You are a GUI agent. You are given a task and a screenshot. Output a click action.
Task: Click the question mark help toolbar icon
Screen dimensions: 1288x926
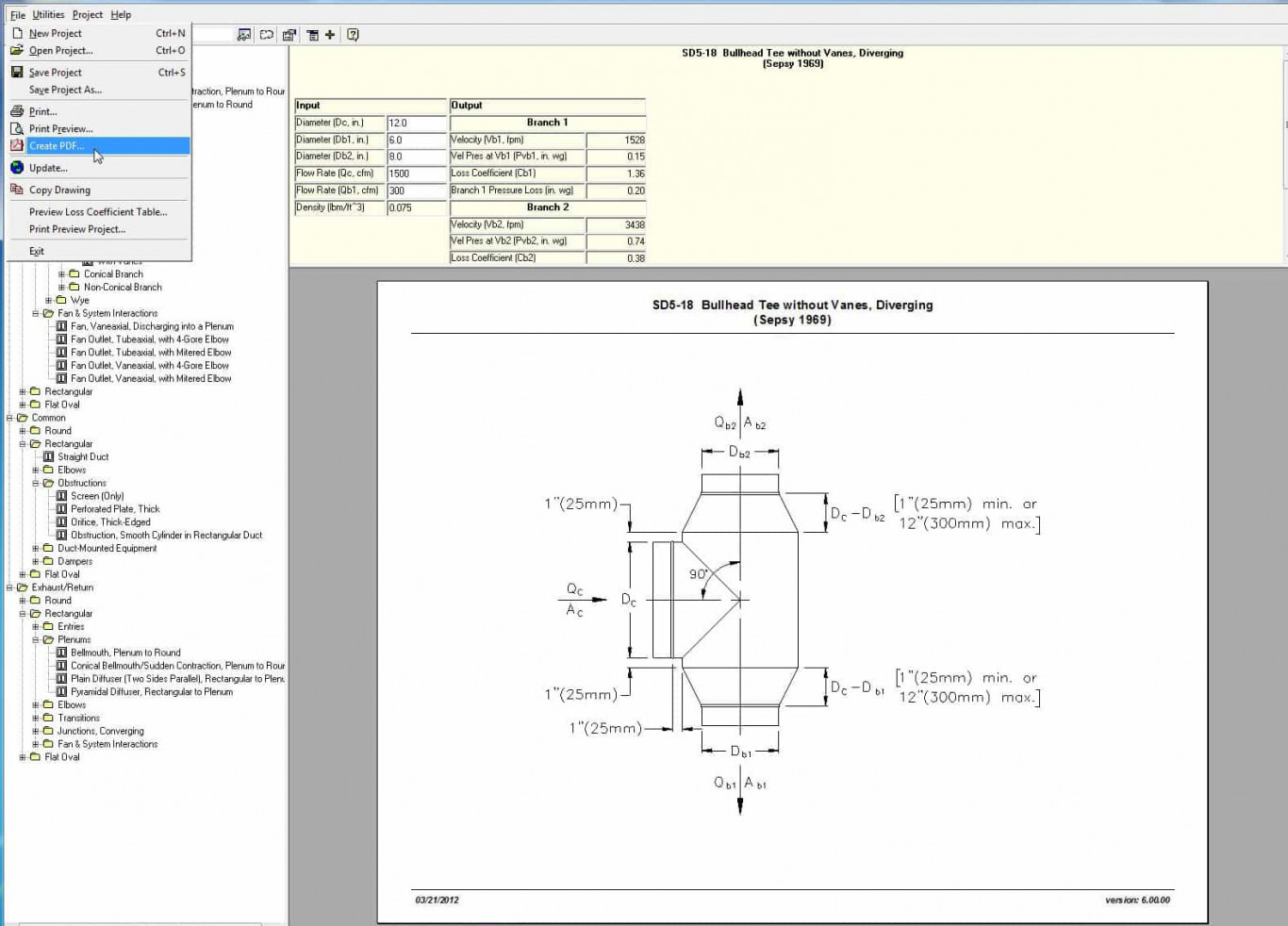pos(353,35)
